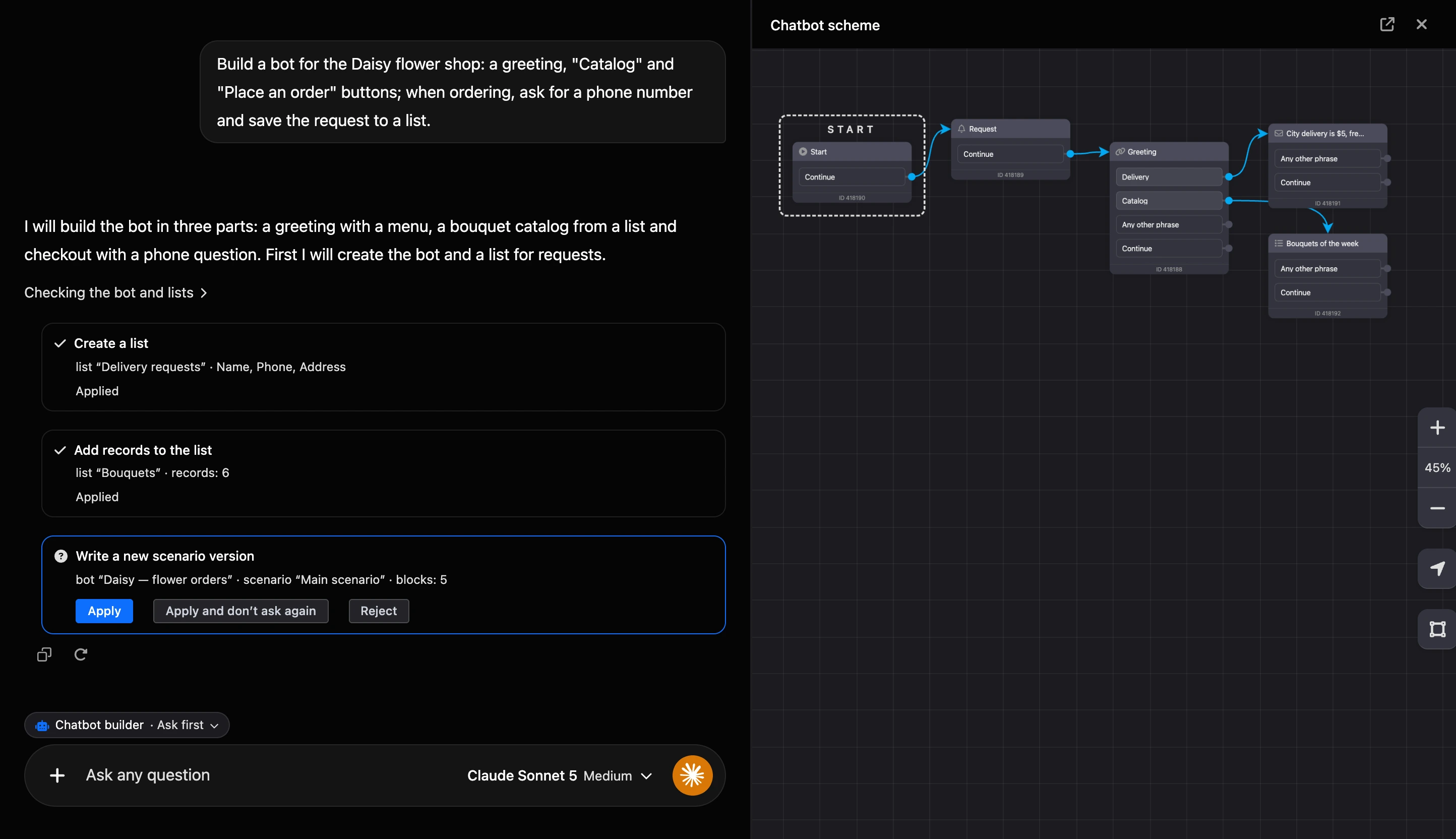Copy the assistant response icon
This screenshot has width=1456, height=839.
44,654
